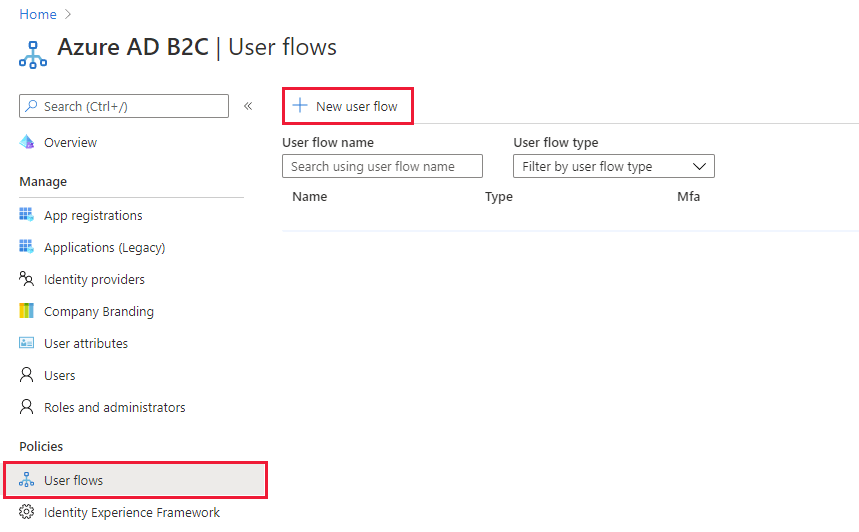This screenshot has height=532, width=859.
Task: Click the plus icon for new user flow
Action: (x=299, y=106)
